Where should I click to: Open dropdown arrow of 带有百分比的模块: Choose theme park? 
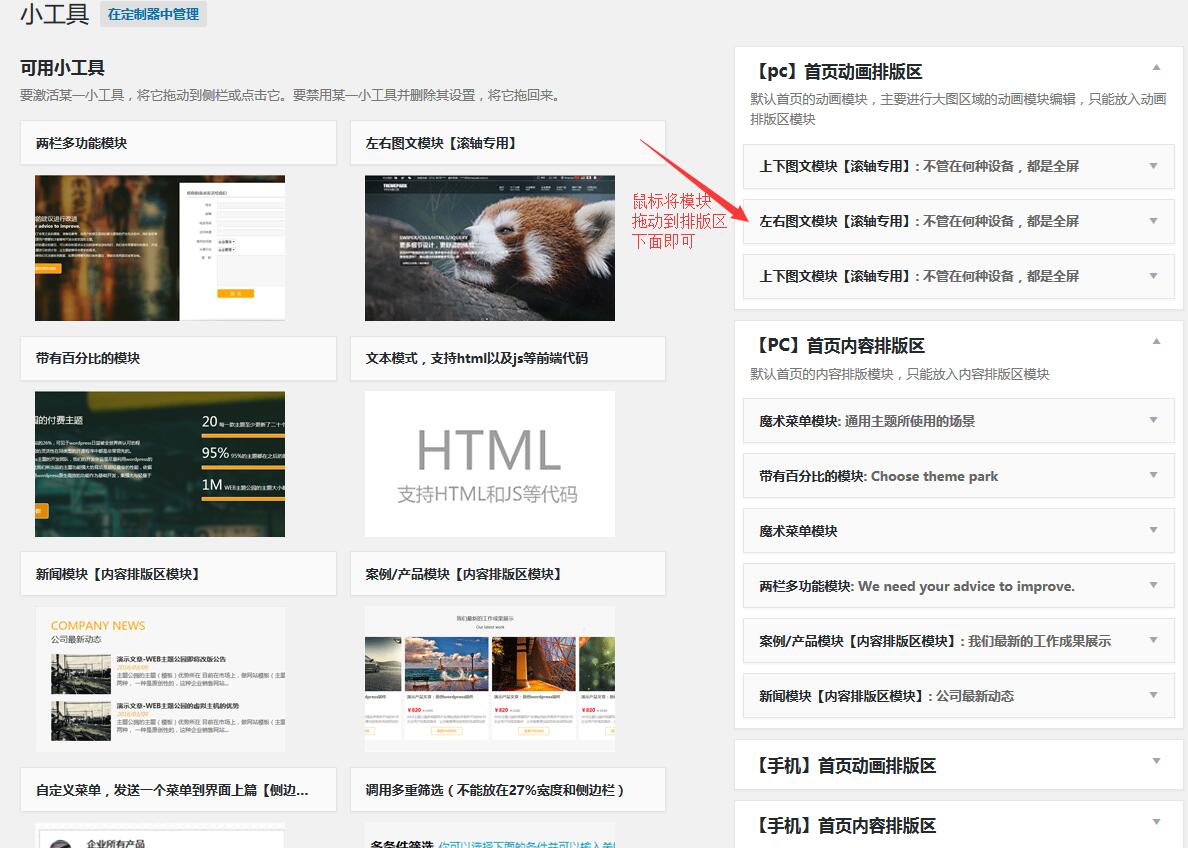coord(1153,475)
